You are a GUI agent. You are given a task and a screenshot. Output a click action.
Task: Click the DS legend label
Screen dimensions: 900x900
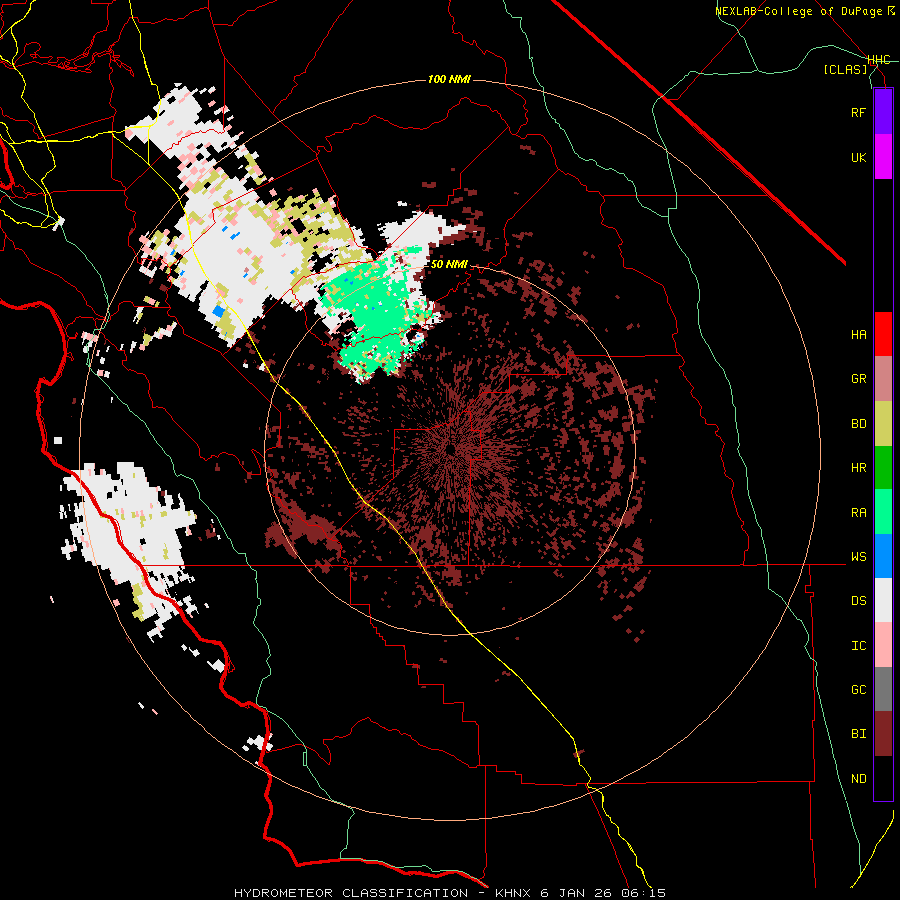tap(858, 601)
